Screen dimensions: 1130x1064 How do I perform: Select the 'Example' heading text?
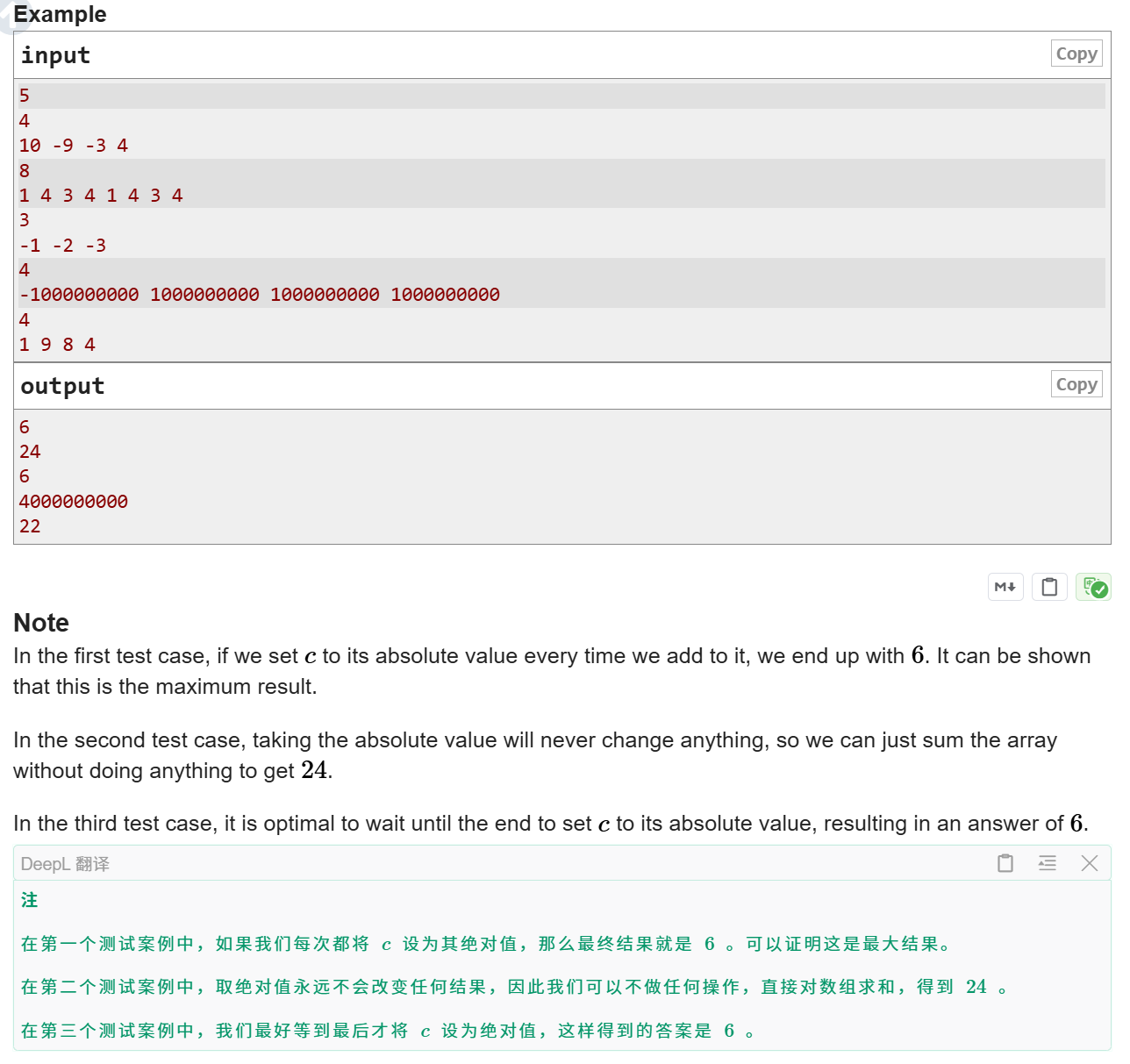(60, 14)
